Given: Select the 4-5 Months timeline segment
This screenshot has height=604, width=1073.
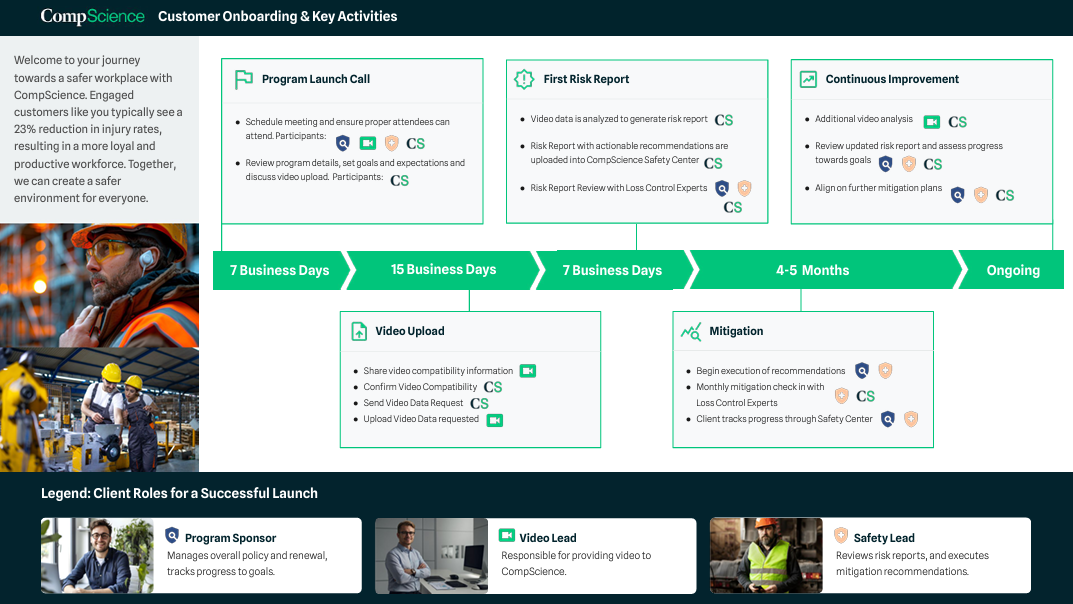Looking at the screenshot, I should coord(812,270).
